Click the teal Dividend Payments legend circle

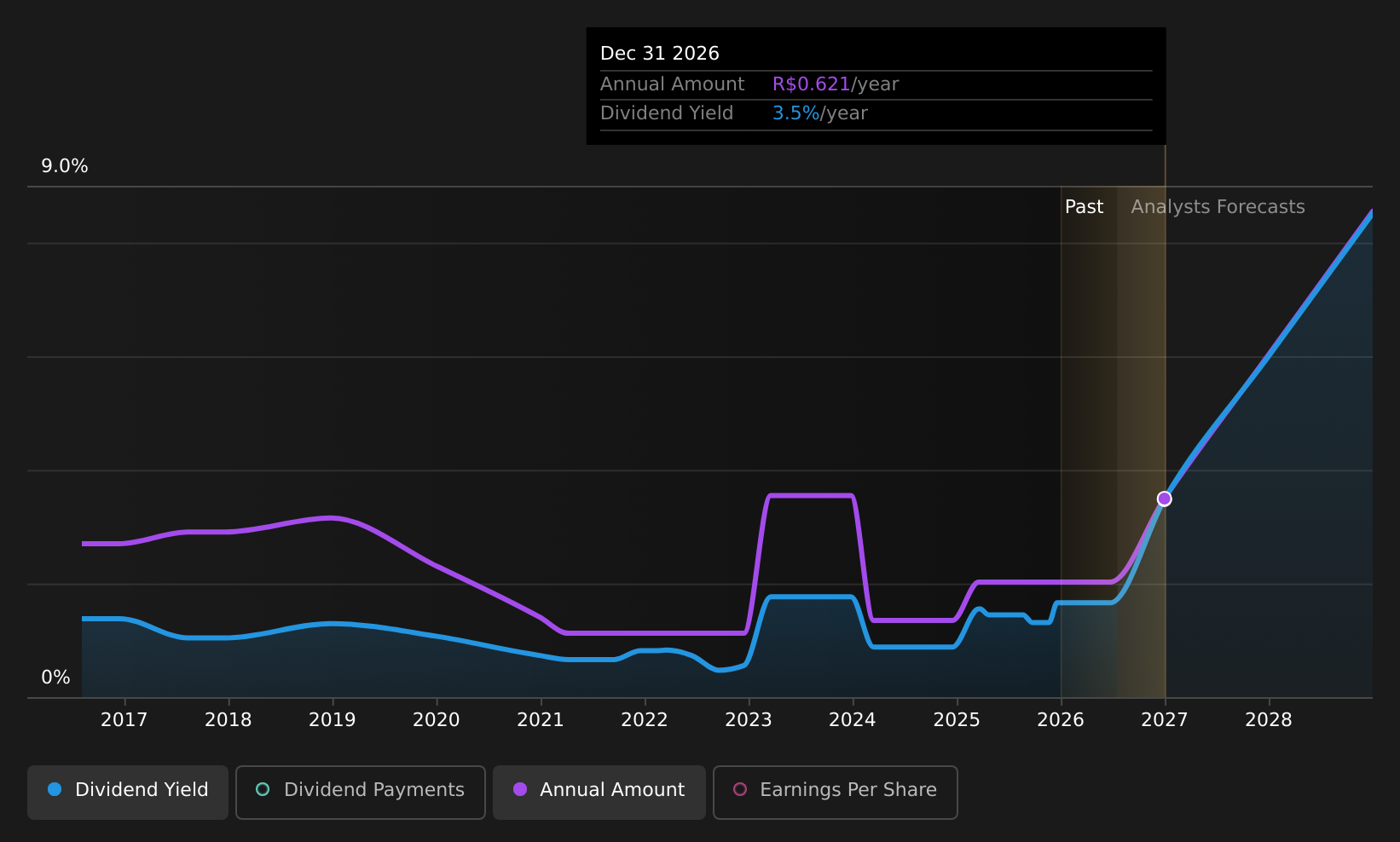[263, 789]
